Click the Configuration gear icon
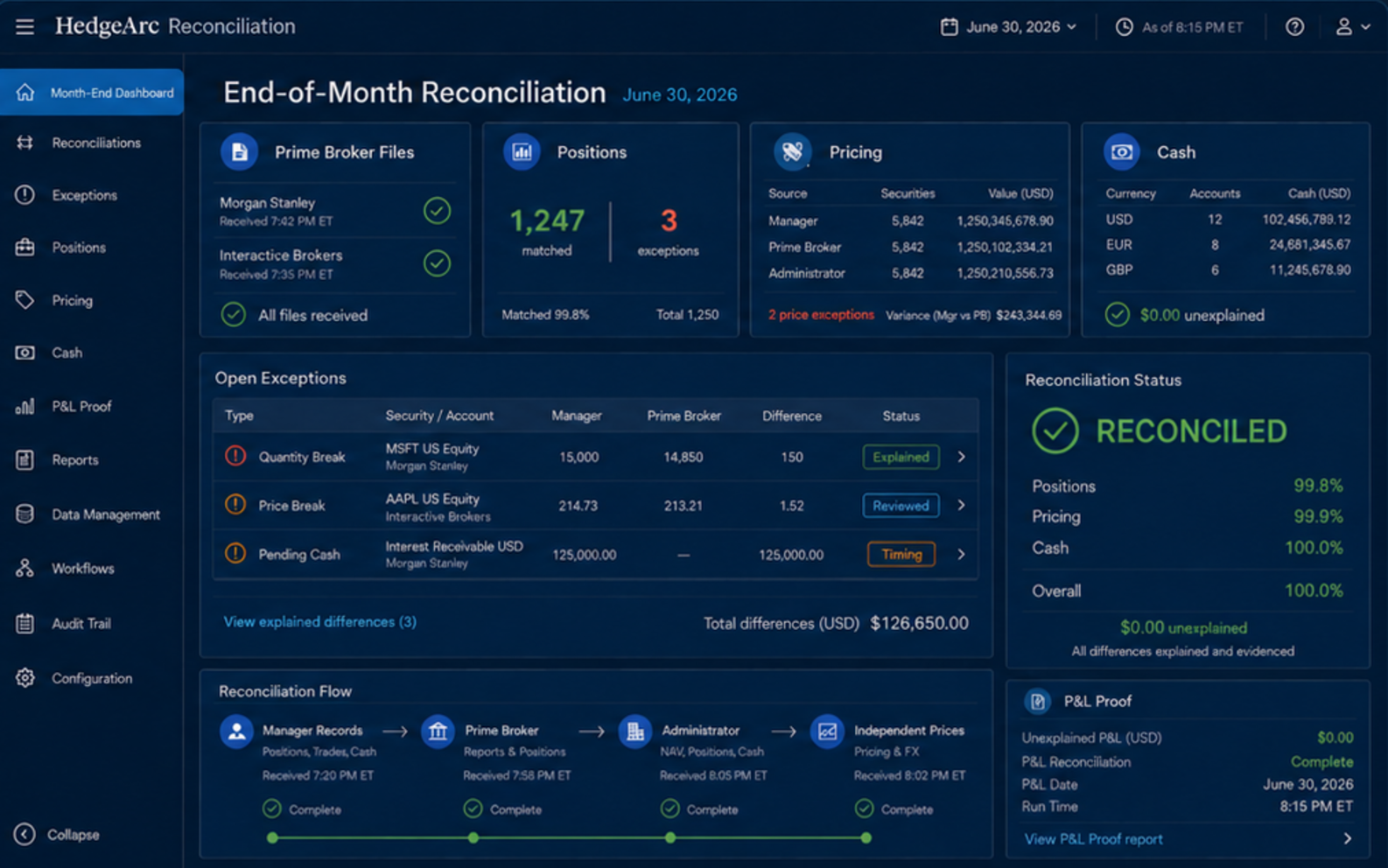Image resolution: width=1388 pixels, height=868 pixels. 25,677
